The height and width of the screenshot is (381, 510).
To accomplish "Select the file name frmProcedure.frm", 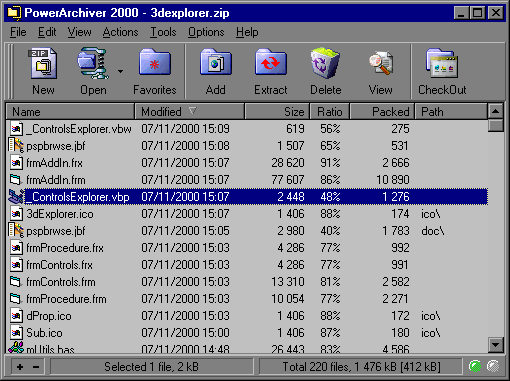I will [66, 299].
